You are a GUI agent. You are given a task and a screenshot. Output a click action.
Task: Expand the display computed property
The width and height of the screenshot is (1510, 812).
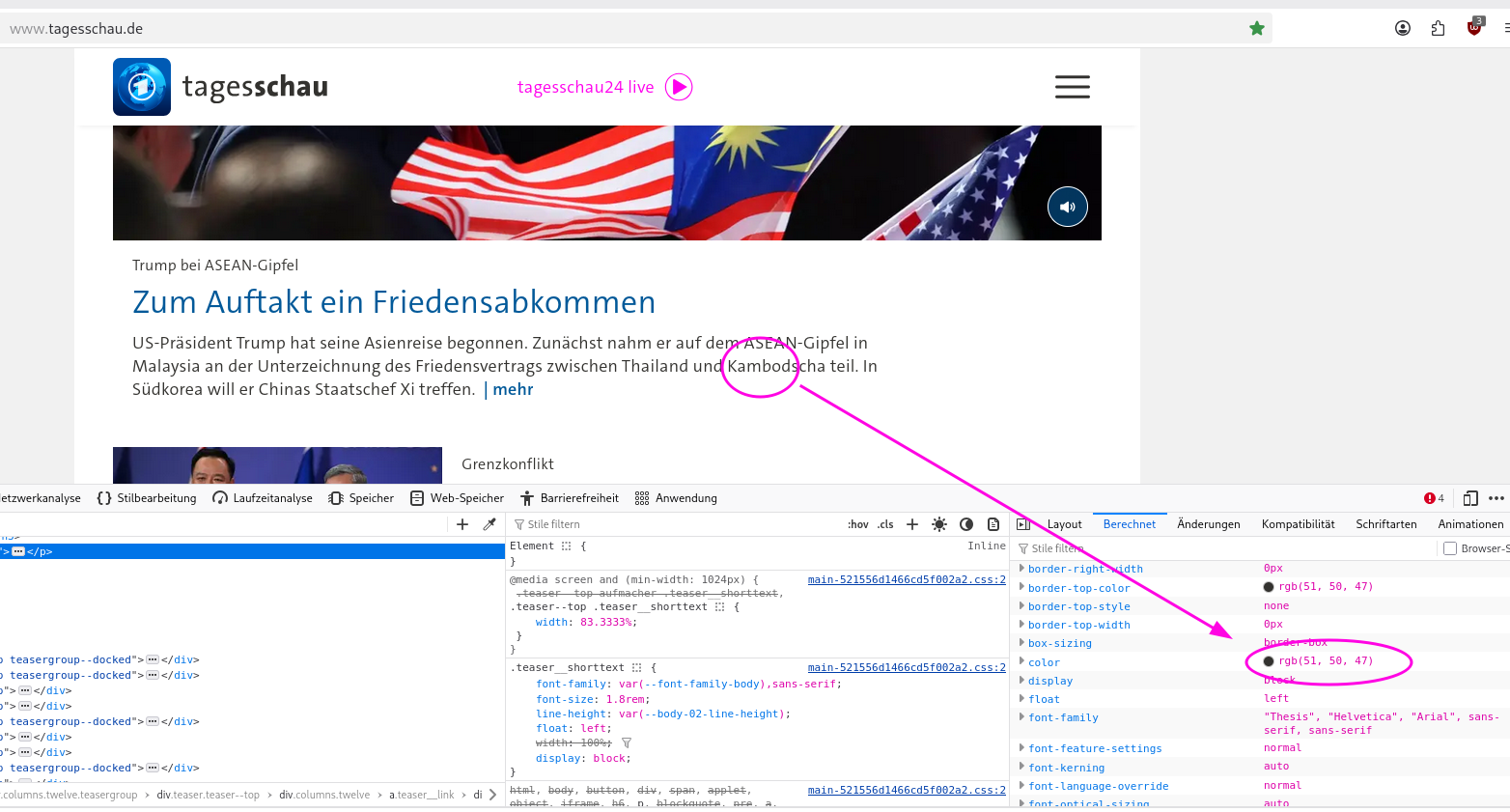click(x=1021, y=680)
